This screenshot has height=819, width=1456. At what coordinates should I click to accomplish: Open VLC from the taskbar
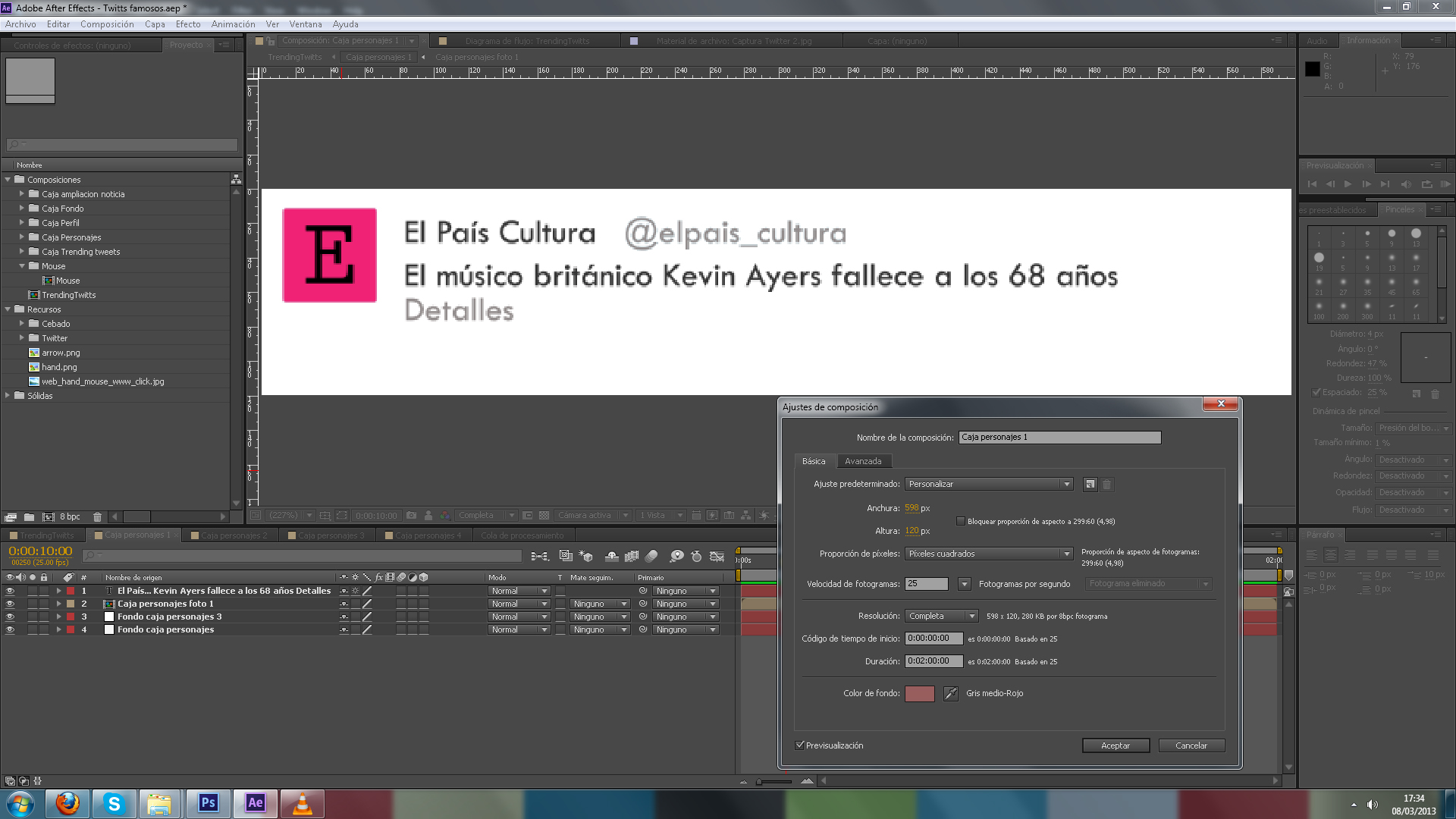tap(302, 803)
